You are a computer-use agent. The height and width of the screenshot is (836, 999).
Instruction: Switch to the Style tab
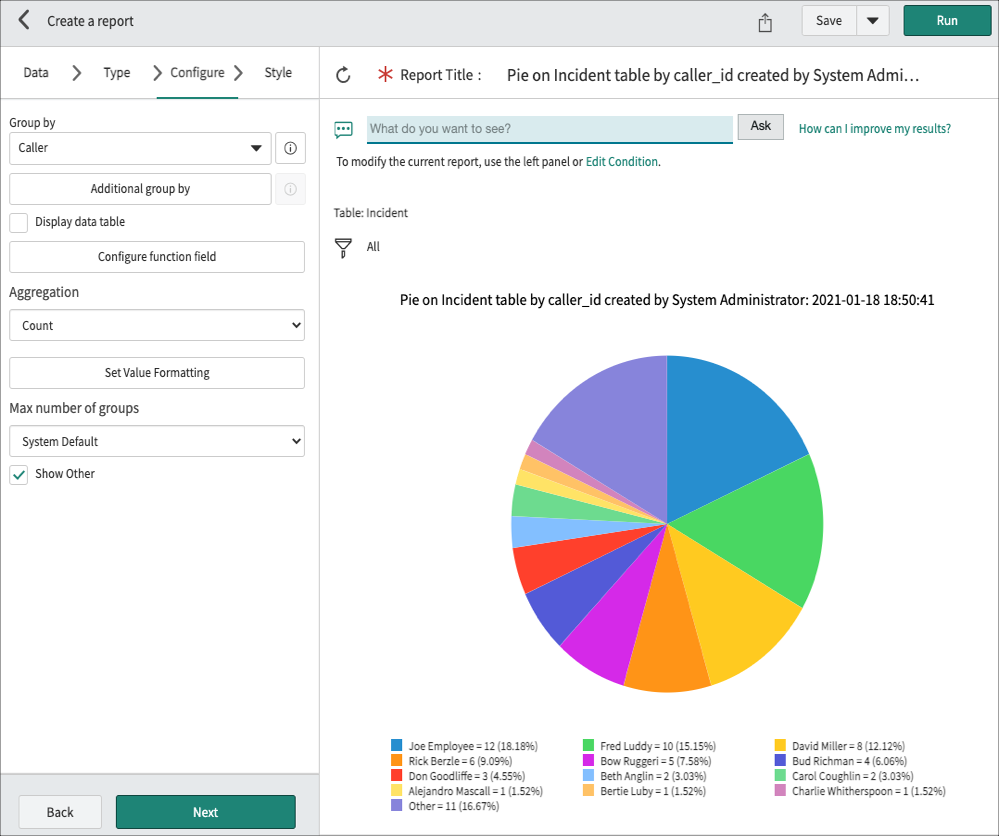(x=277, y=73)
